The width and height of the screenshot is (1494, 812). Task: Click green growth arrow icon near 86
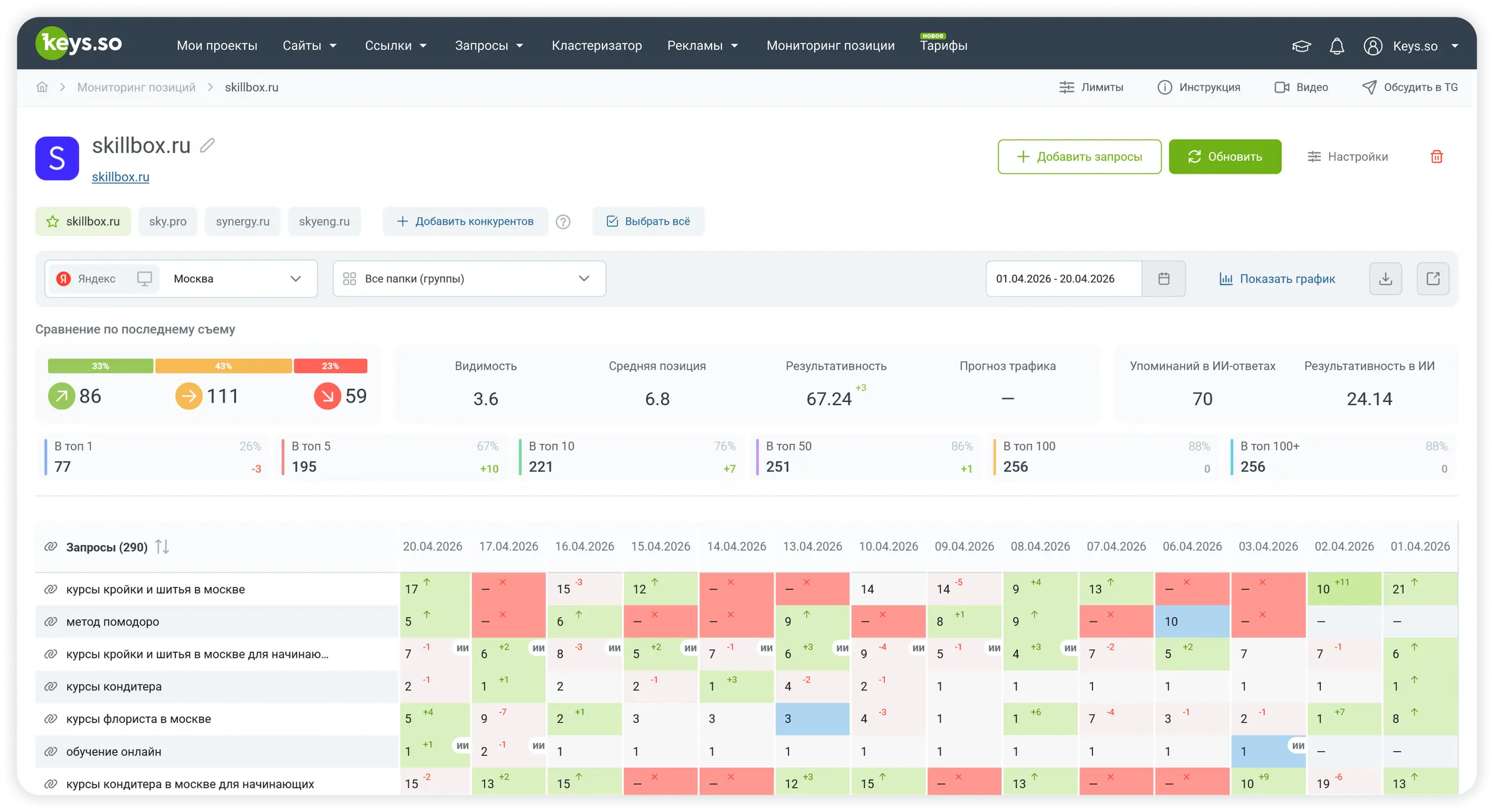coord(62,396)
